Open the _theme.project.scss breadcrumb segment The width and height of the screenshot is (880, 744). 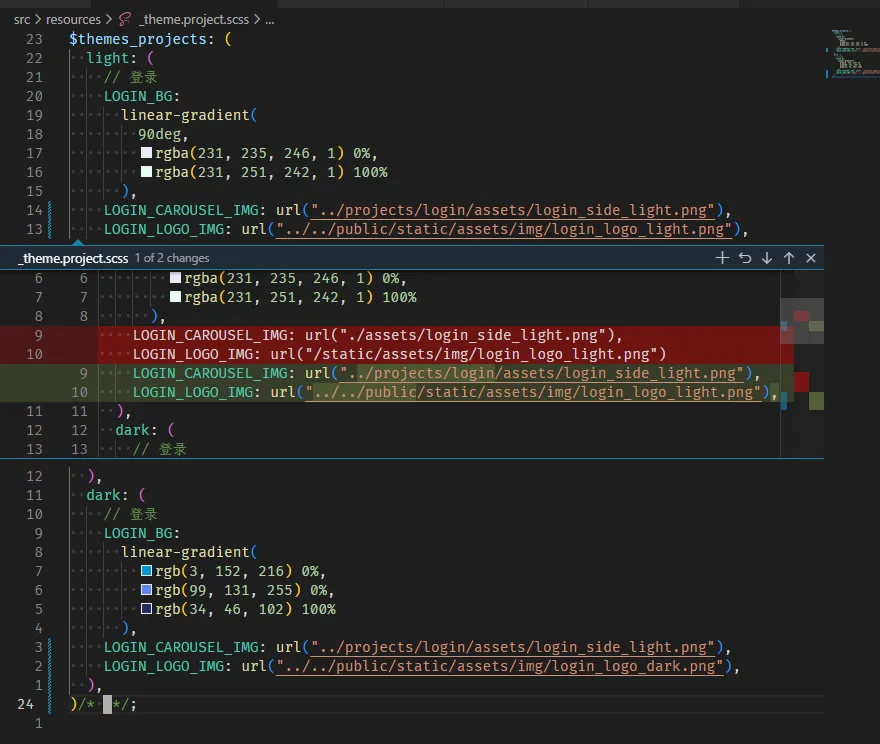tap(194, 20)
